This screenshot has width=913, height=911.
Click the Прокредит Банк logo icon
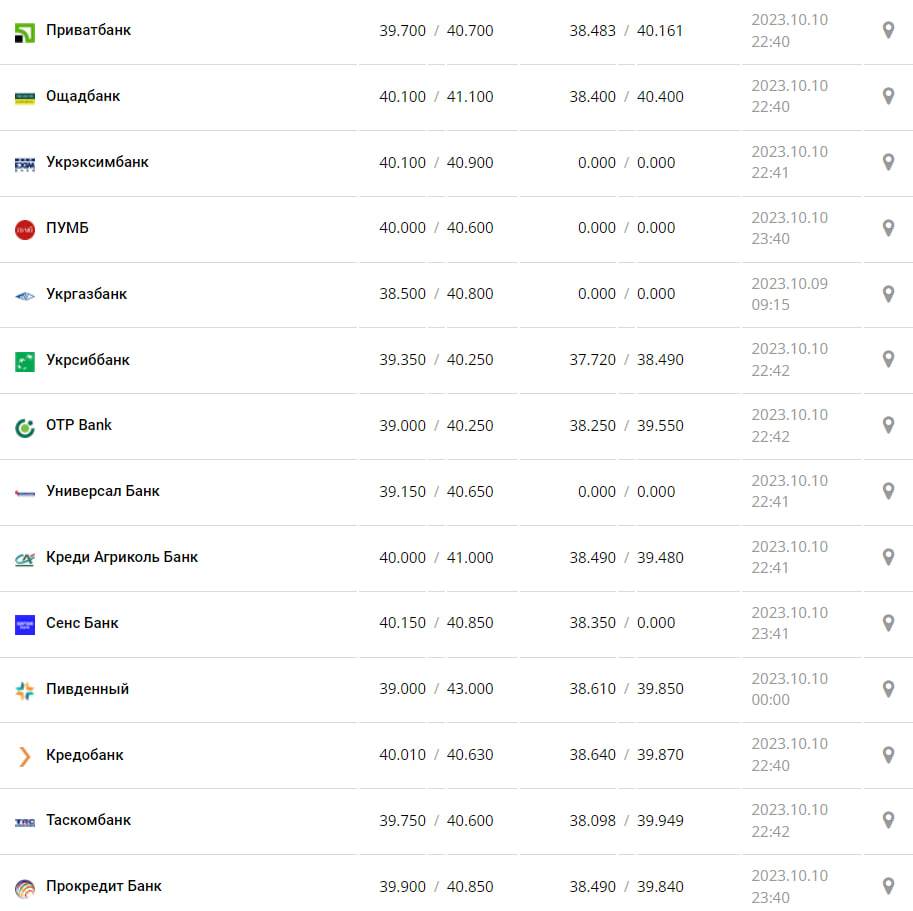point(25,888)
